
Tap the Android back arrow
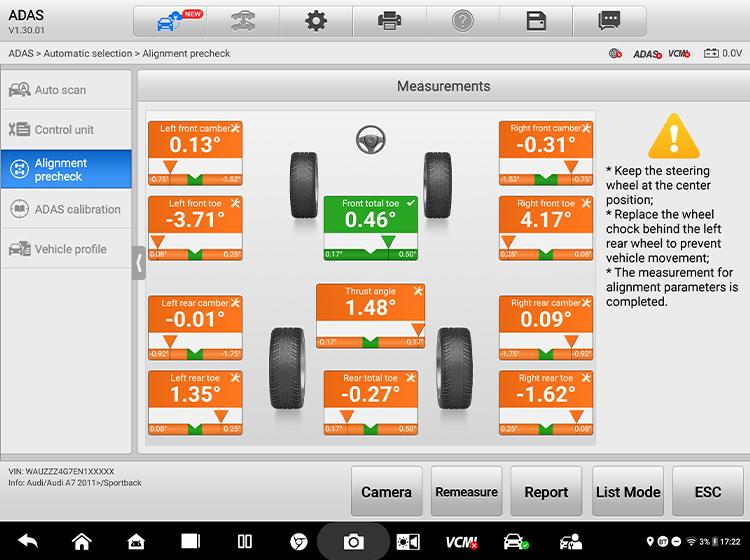click(x=28, y=541)
